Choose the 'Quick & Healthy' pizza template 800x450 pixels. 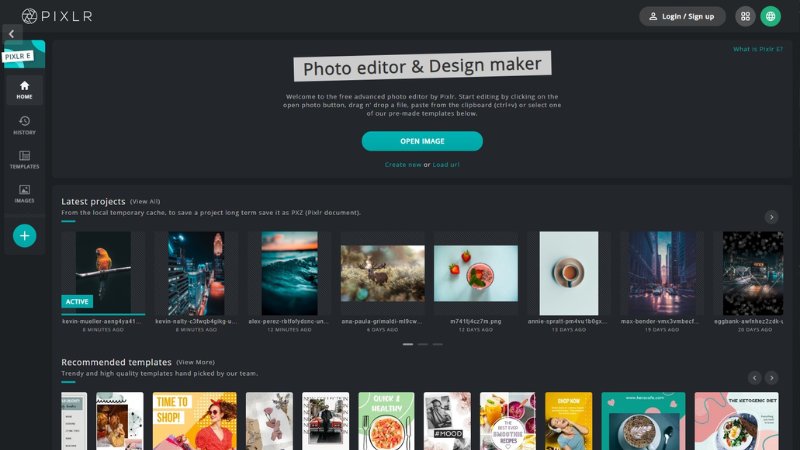[x=386, y=421]
